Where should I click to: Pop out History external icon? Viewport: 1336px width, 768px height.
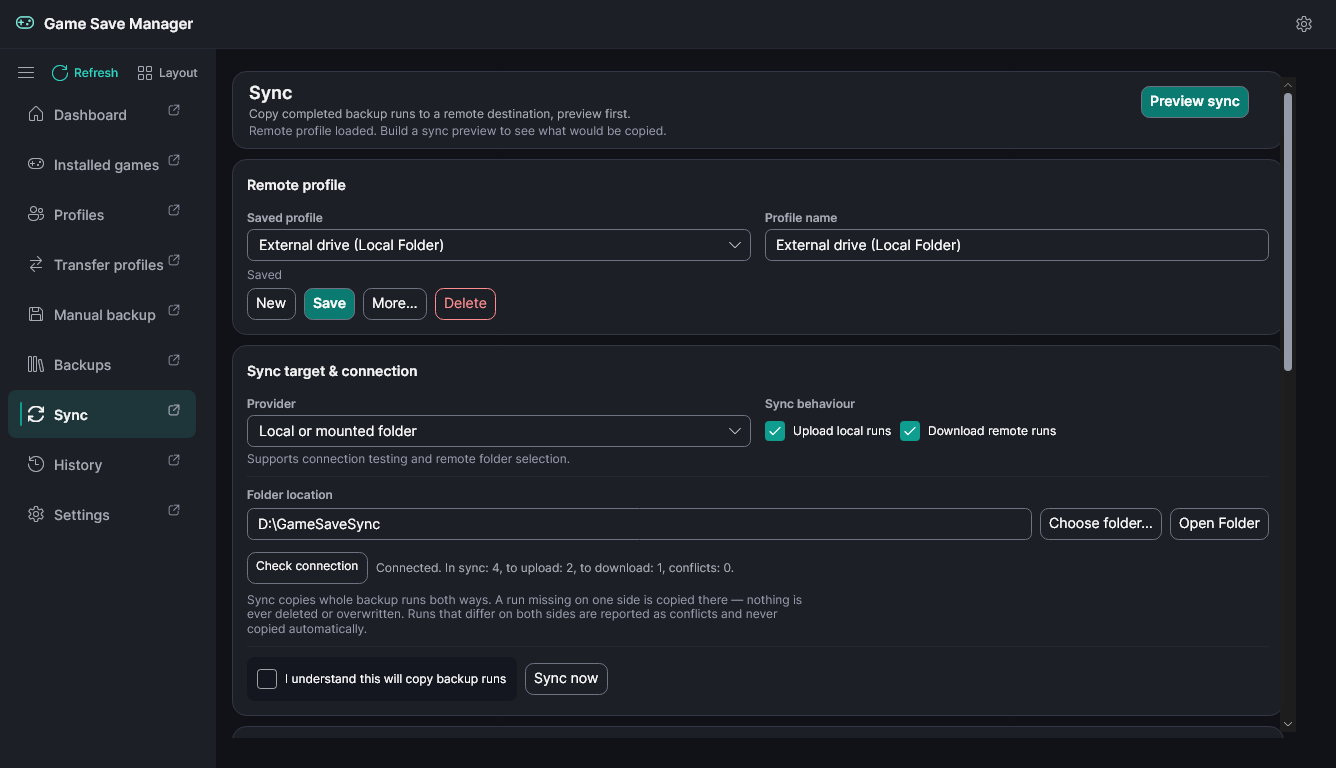174,460
